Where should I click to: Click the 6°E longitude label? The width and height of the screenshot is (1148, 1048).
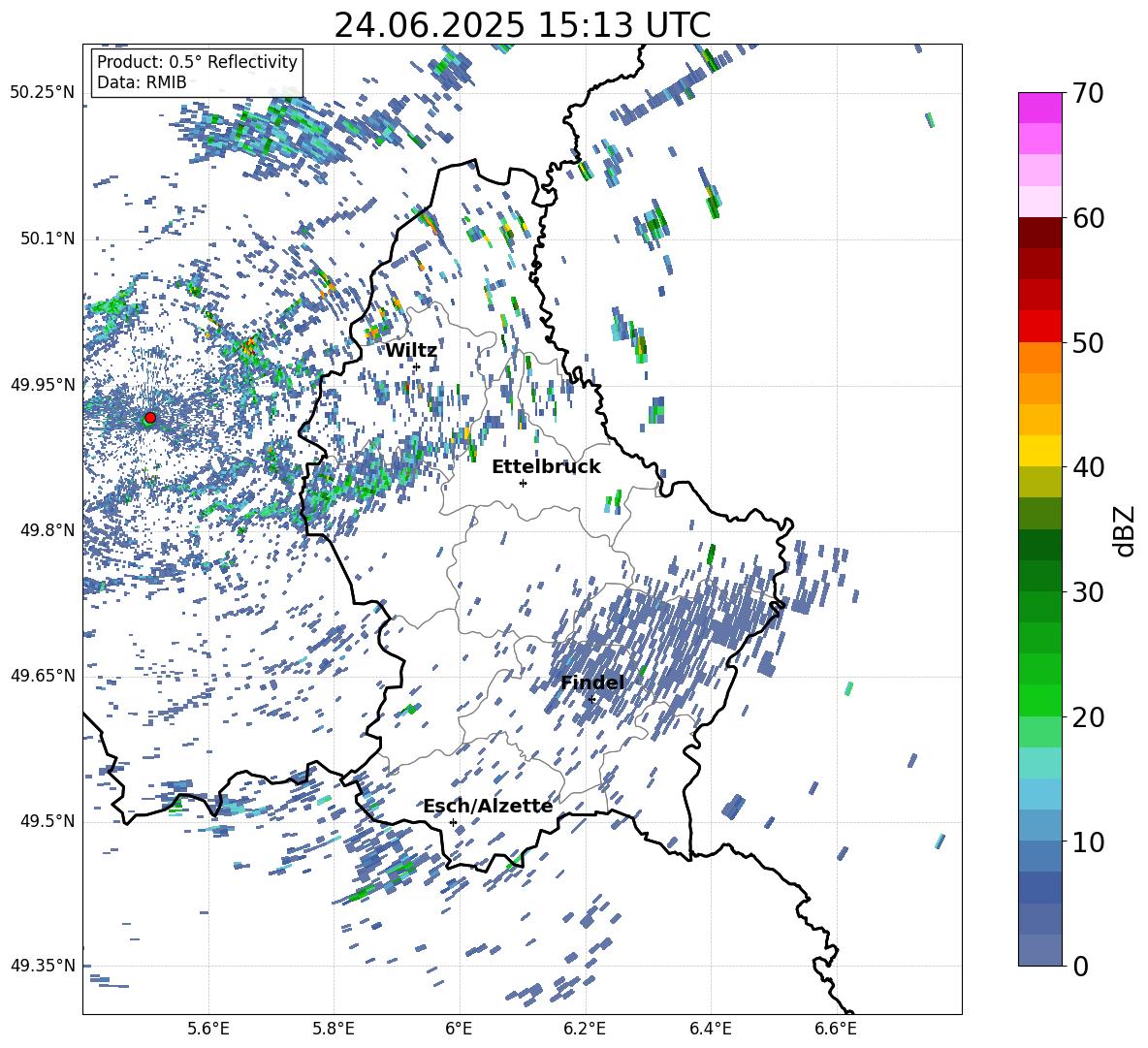(x=459, y=1029)
